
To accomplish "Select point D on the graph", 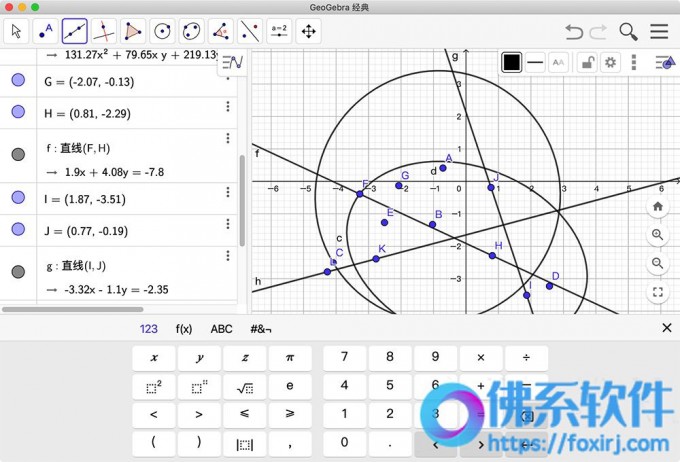I will tap(549, 286).
